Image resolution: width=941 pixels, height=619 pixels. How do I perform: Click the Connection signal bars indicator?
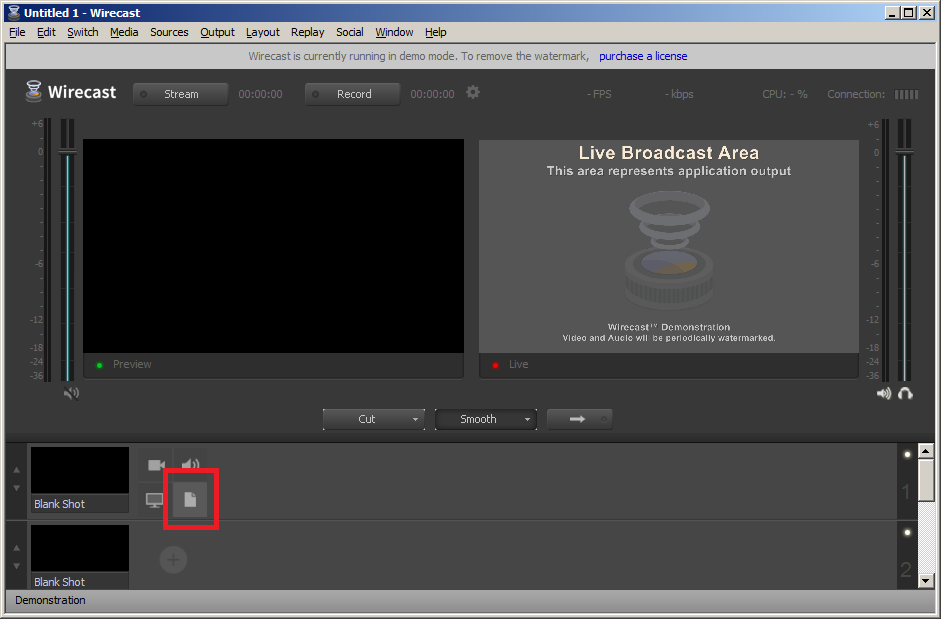pos(906,94)
